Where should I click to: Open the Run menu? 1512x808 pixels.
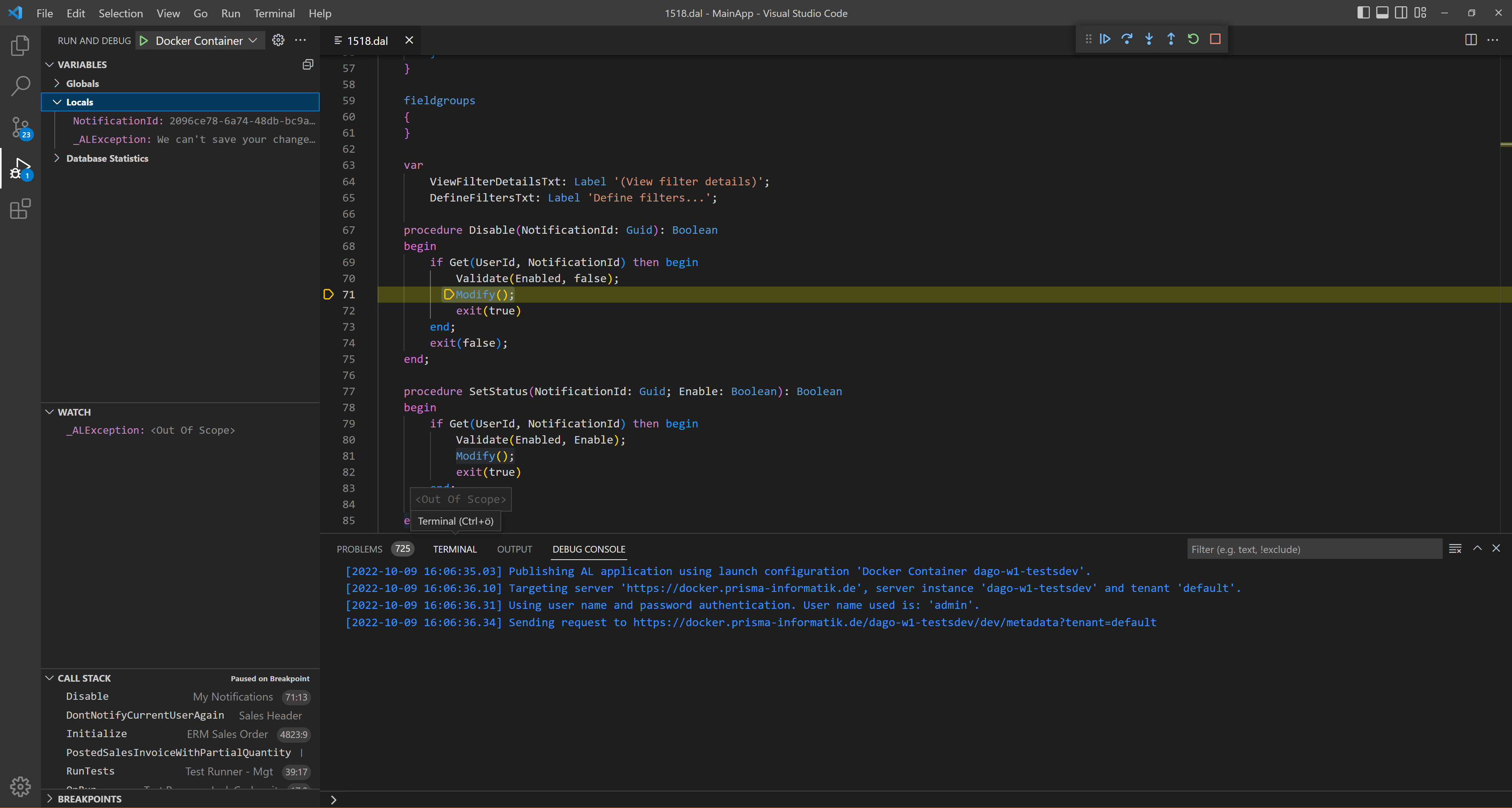230,13
